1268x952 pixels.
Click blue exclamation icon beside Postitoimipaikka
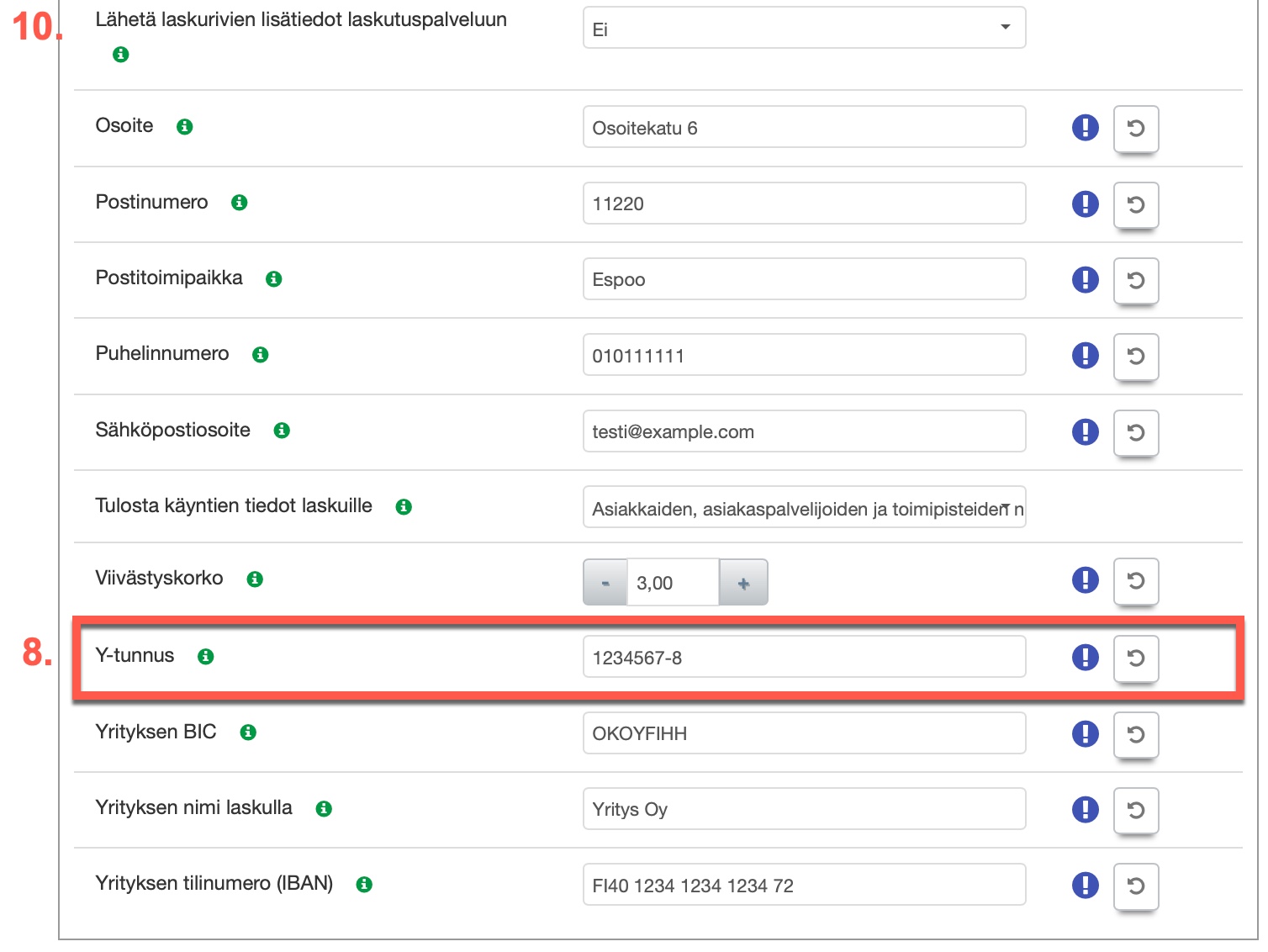tap(1085, 279)
